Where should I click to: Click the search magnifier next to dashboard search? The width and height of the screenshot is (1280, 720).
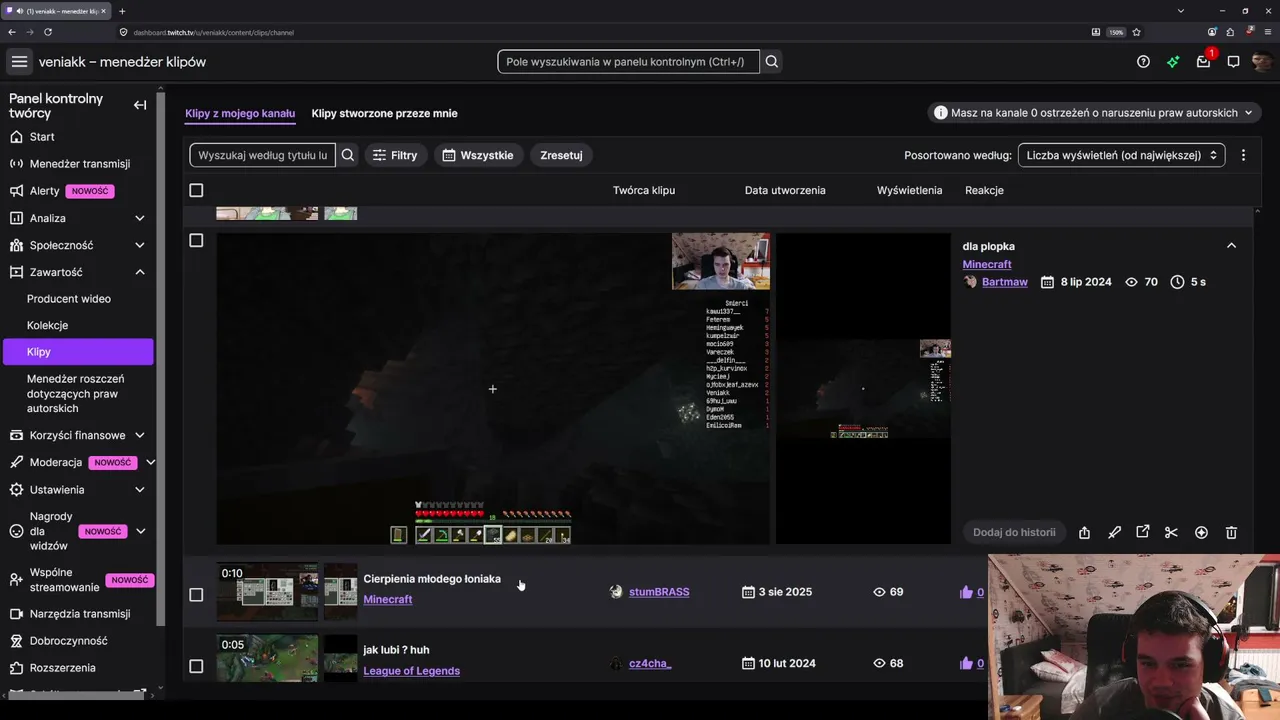tap(772, 62)
